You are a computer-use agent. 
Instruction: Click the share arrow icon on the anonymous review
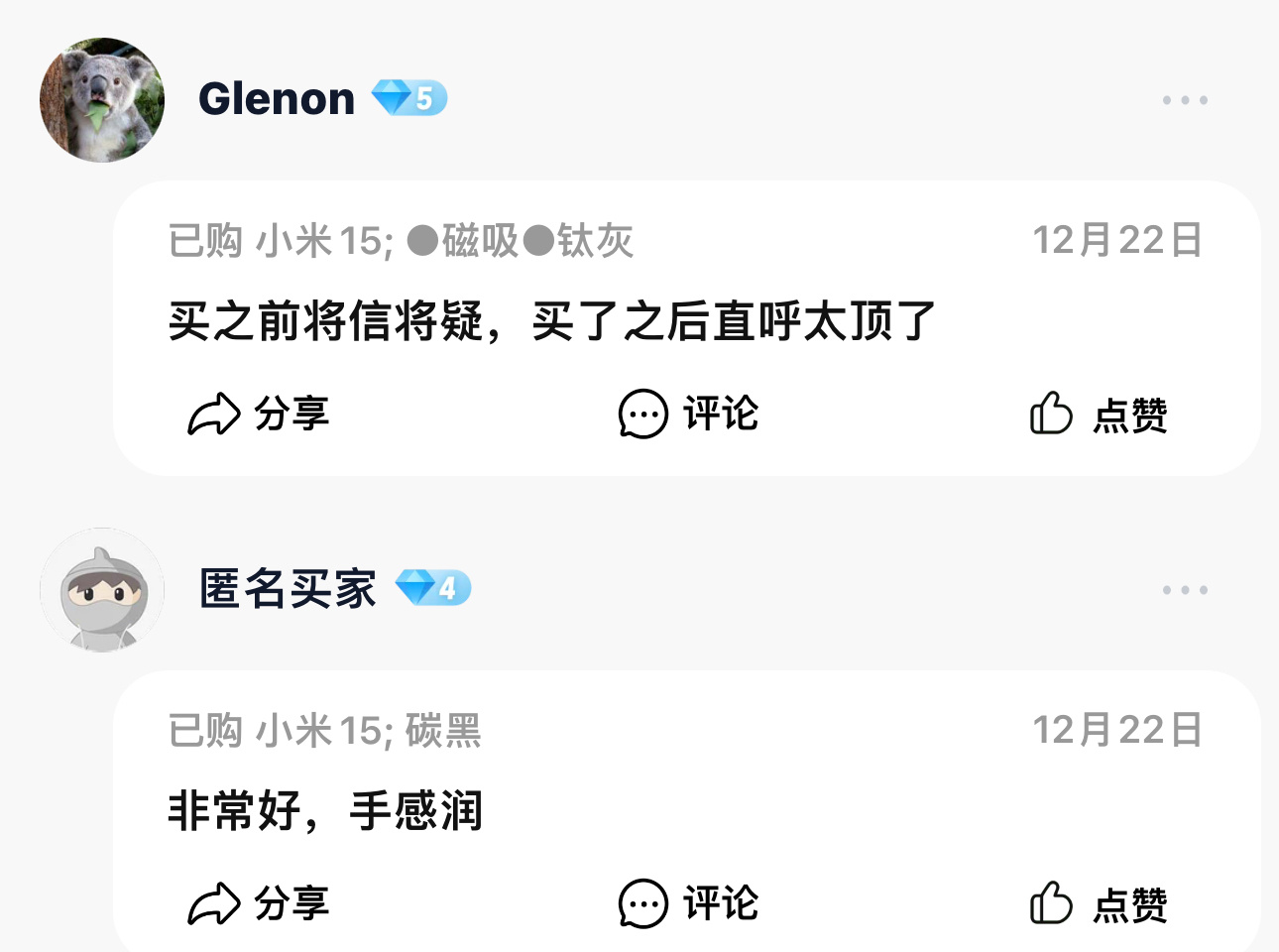point(214,903)
